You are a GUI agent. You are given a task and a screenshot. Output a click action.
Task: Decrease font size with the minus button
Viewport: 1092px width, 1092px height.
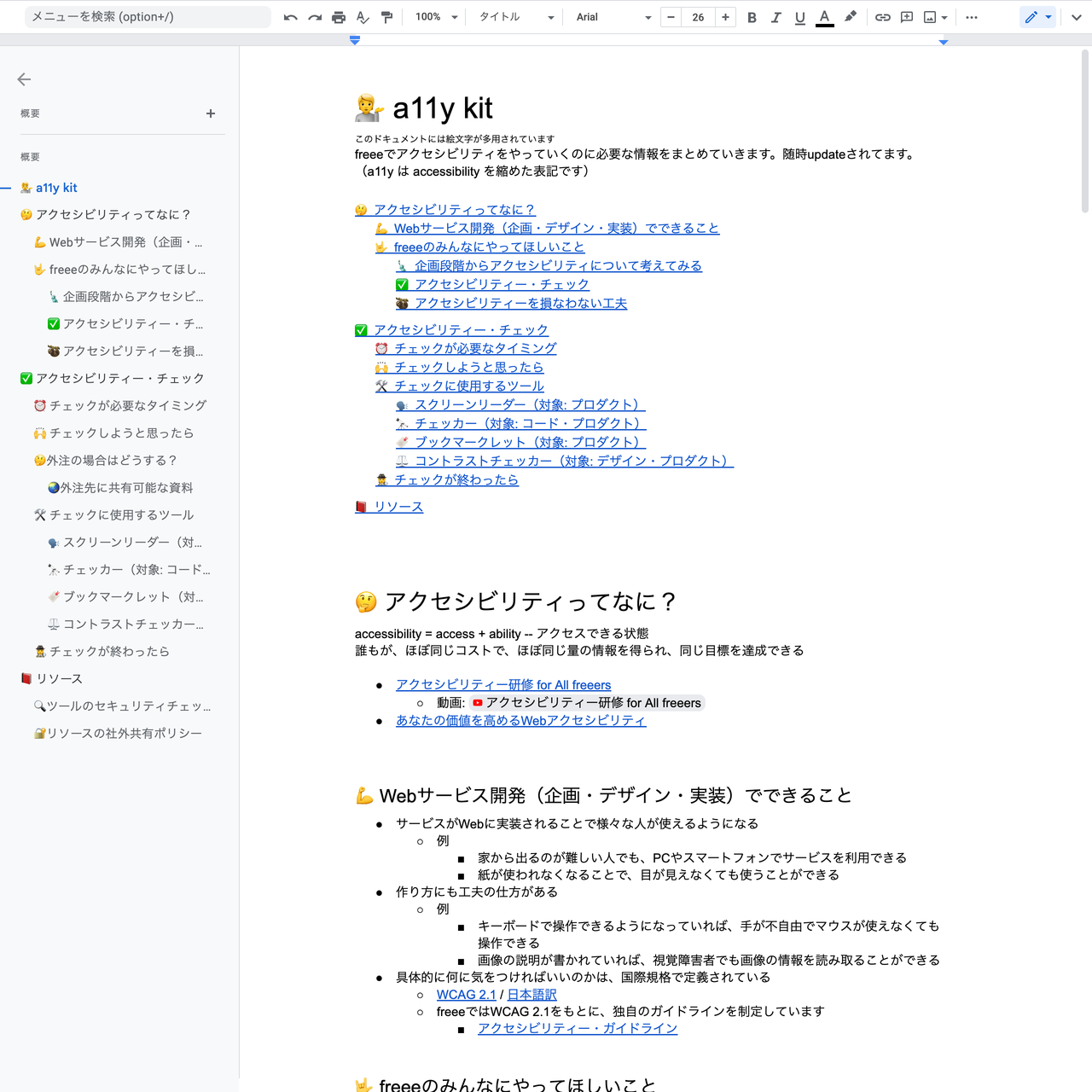[x=671, y=17]
